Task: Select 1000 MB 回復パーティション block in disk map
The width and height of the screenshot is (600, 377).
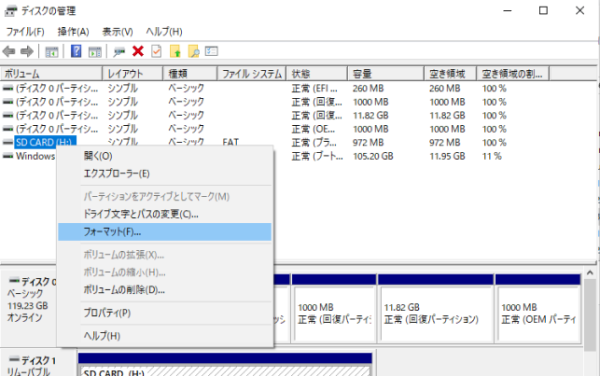Action: (x=334, y=308)
